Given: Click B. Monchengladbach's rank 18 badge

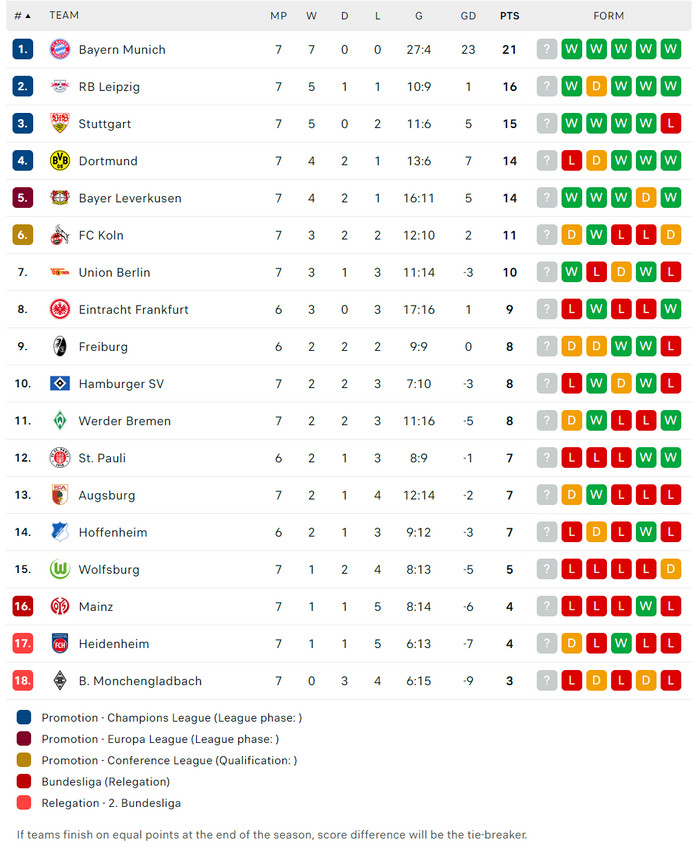Looking at the screenshot, I should 23,681.
